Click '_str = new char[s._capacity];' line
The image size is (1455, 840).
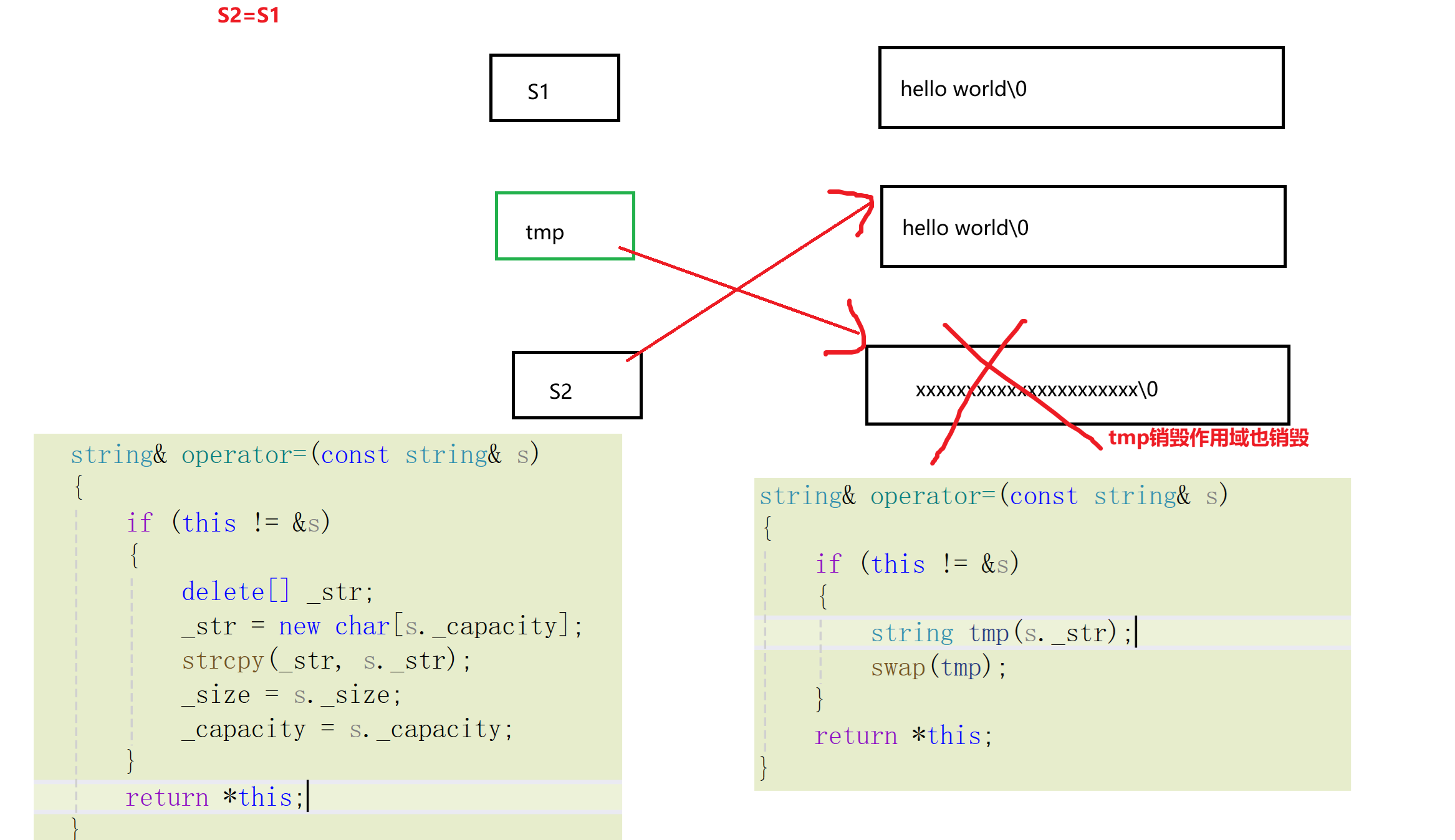382,626
